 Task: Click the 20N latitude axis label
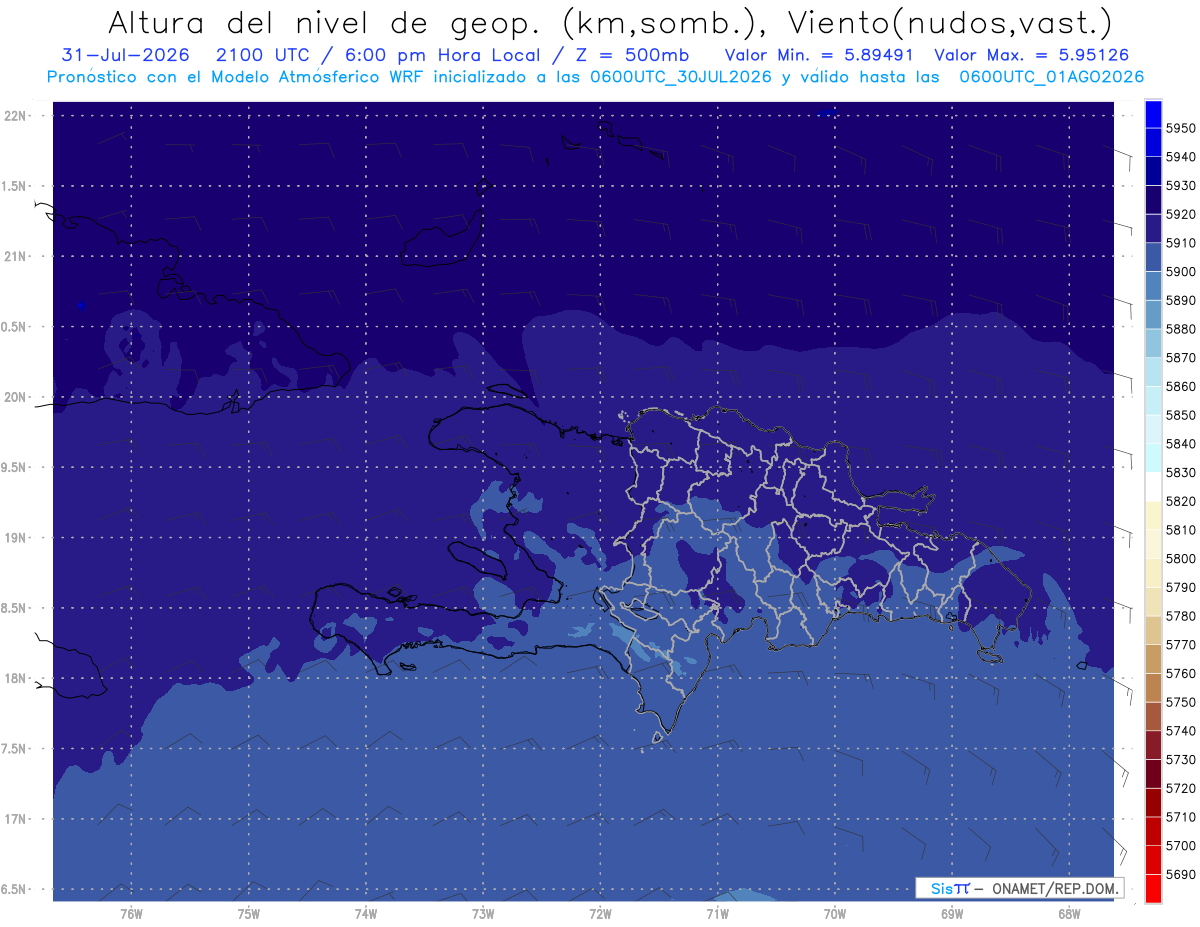(16, 398)
